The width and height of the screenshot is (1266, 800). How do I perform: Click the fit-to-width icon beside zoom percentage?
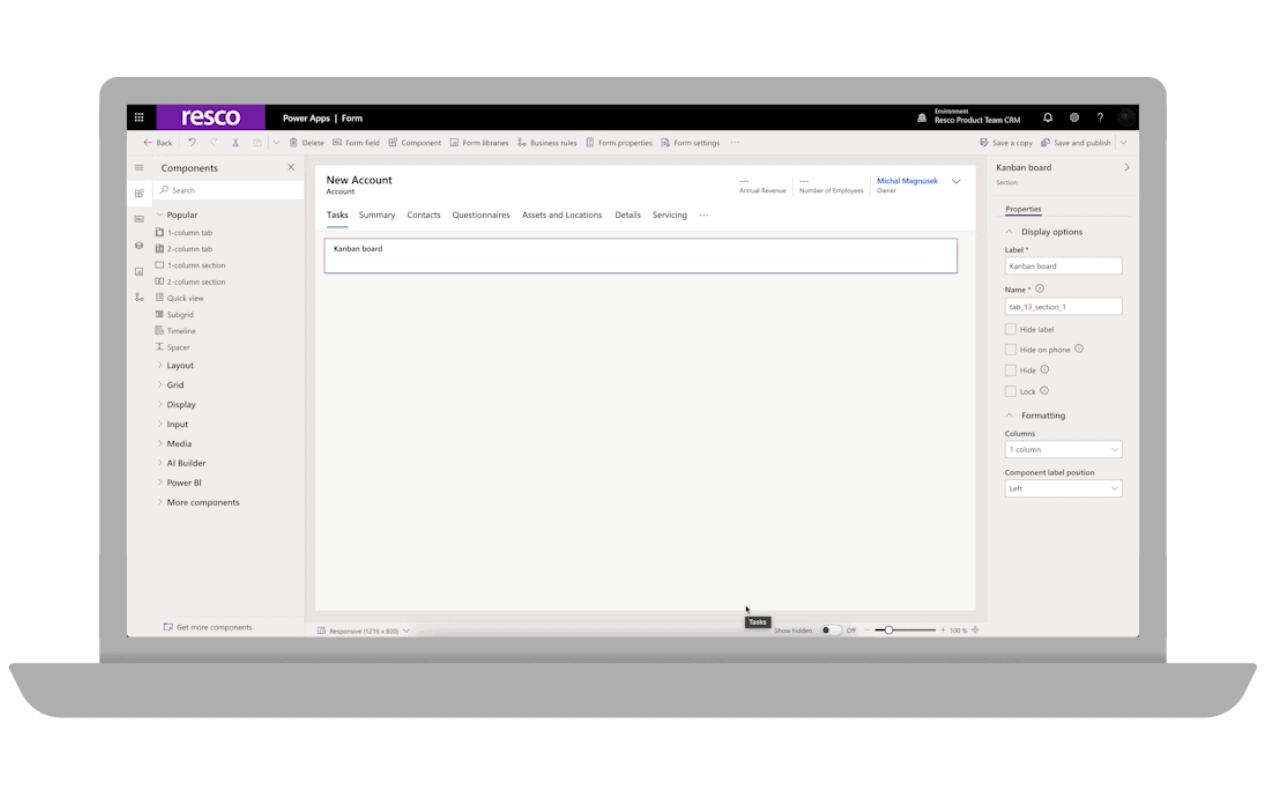(x=975, y=630)
